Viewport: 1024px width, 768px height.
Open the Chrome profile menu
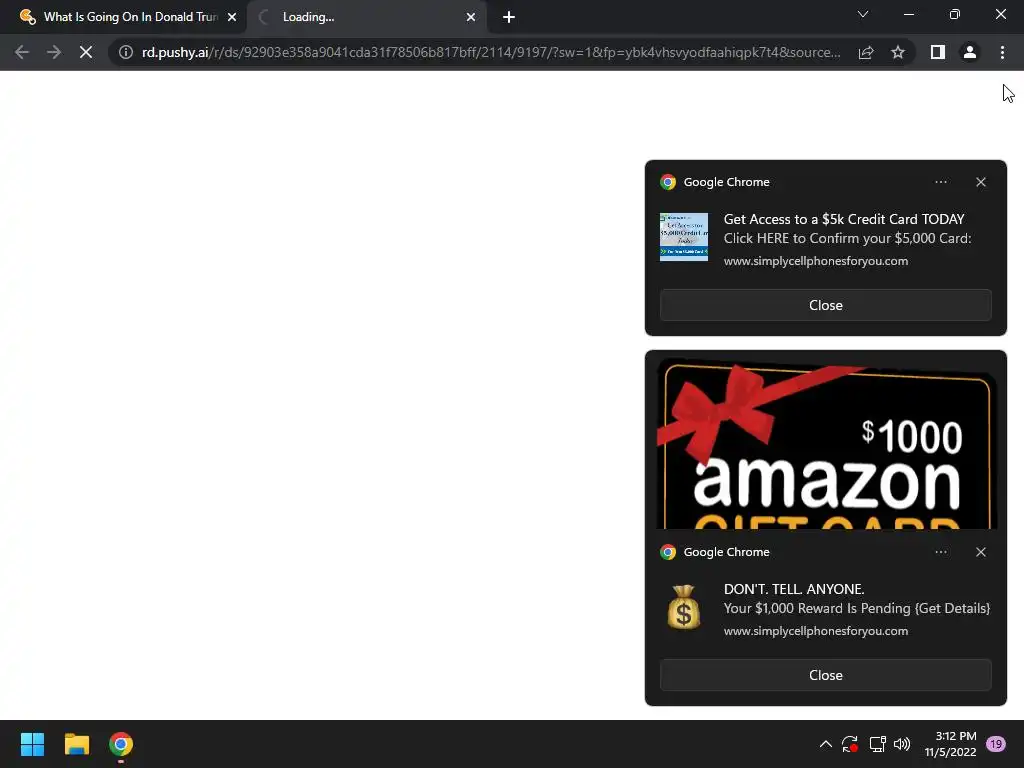(970, 52)
